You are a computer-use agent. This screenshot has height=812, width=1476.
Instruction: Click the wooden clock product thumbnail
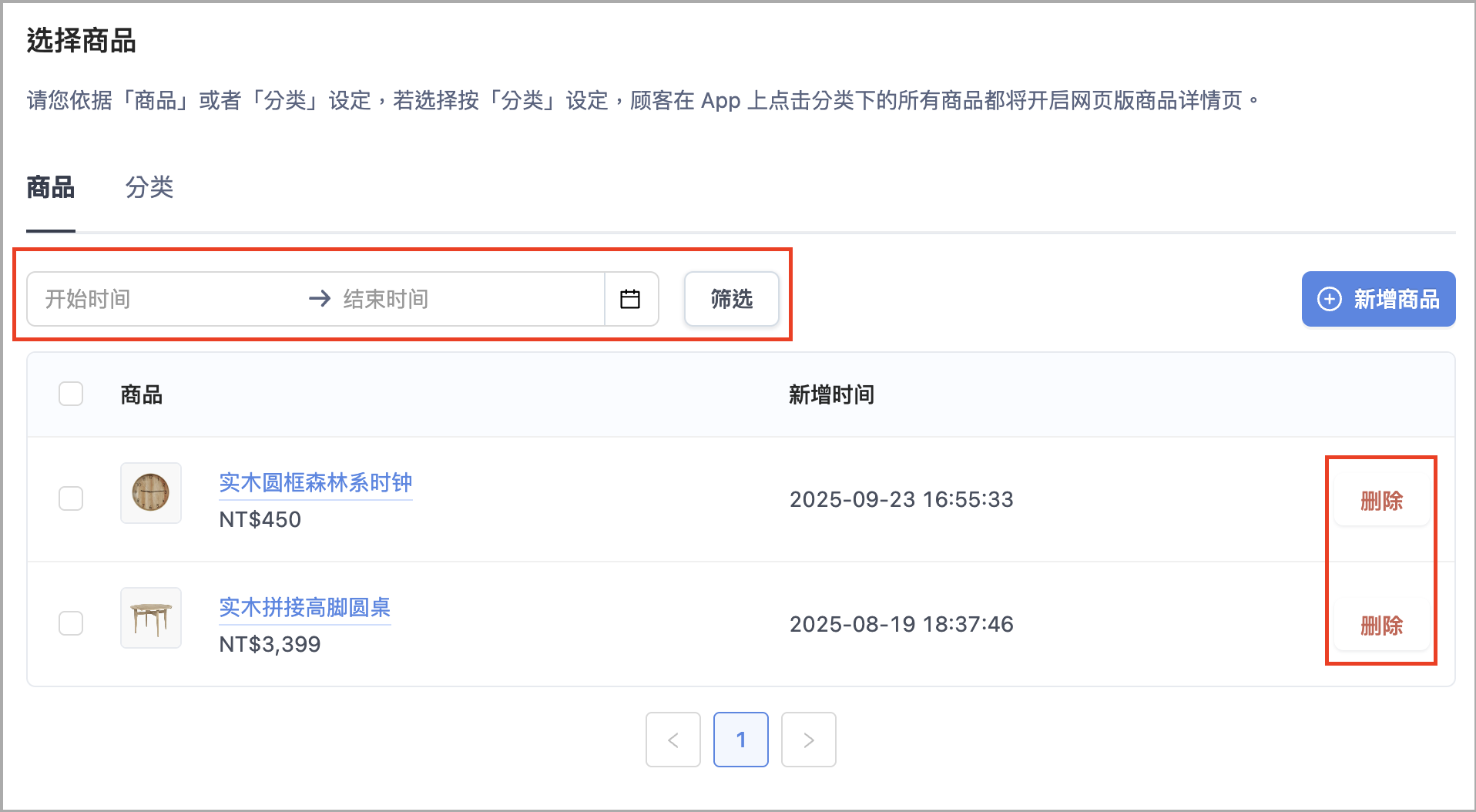(x=151, y=493)
